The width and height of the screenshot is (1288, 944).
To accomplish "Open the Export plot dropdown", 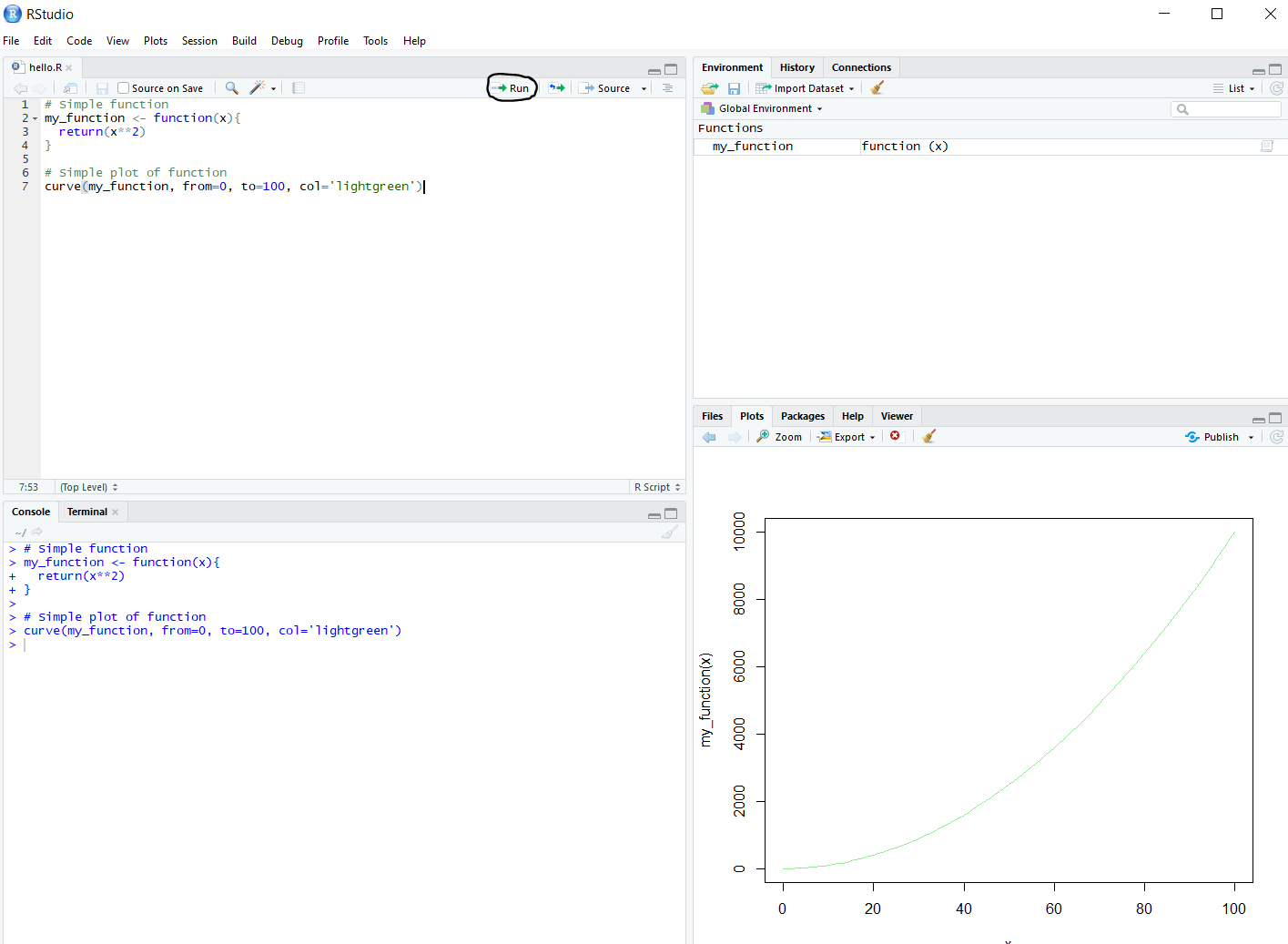I will coord(847,436).
